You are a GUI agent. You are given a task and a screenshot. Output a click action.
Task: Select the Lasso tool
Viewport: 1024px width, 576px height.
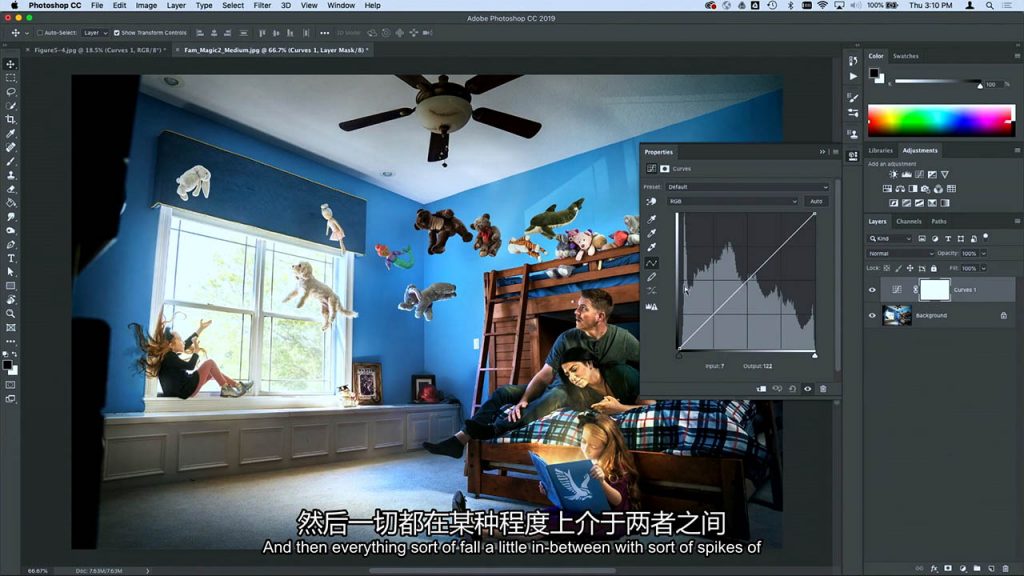pyautogui.click(x=10, y=91)
